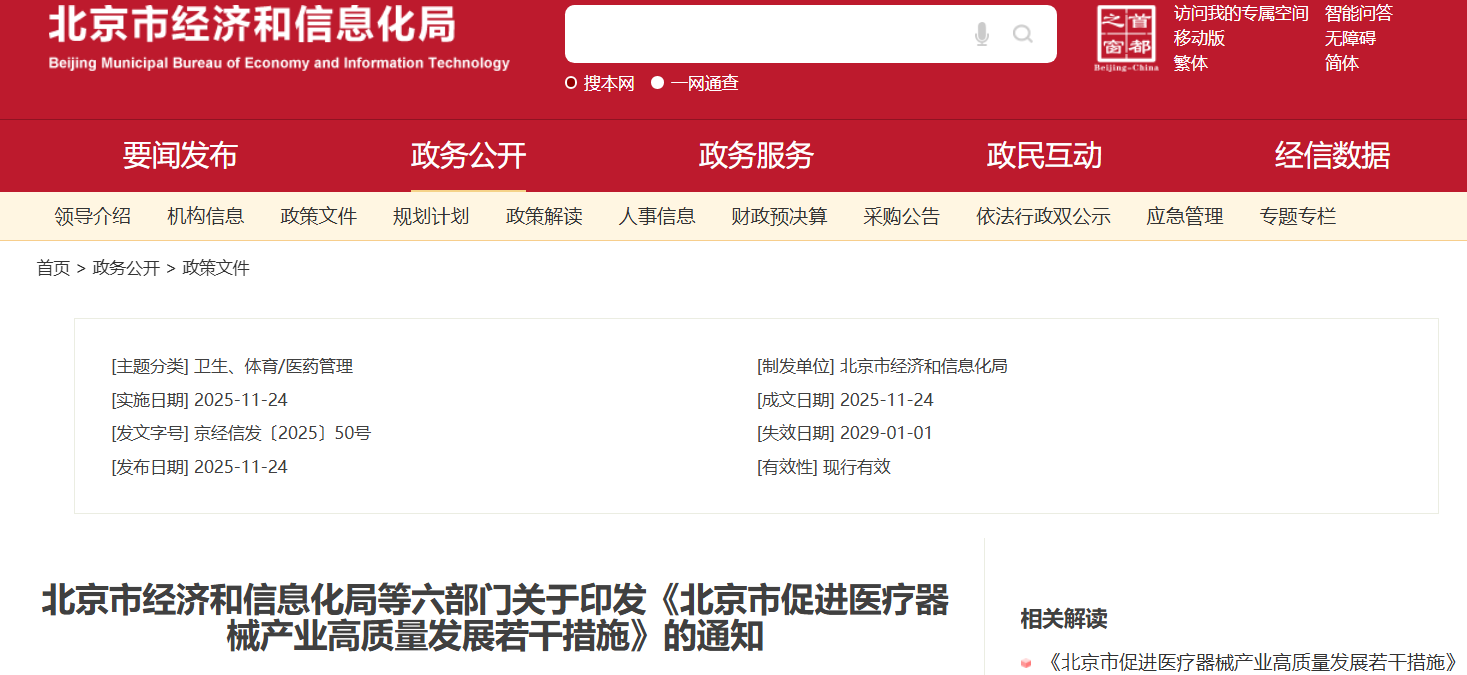Navigate to 首页 via the breadcrumb
The image size is (1467, 675).
click(51, 267)
